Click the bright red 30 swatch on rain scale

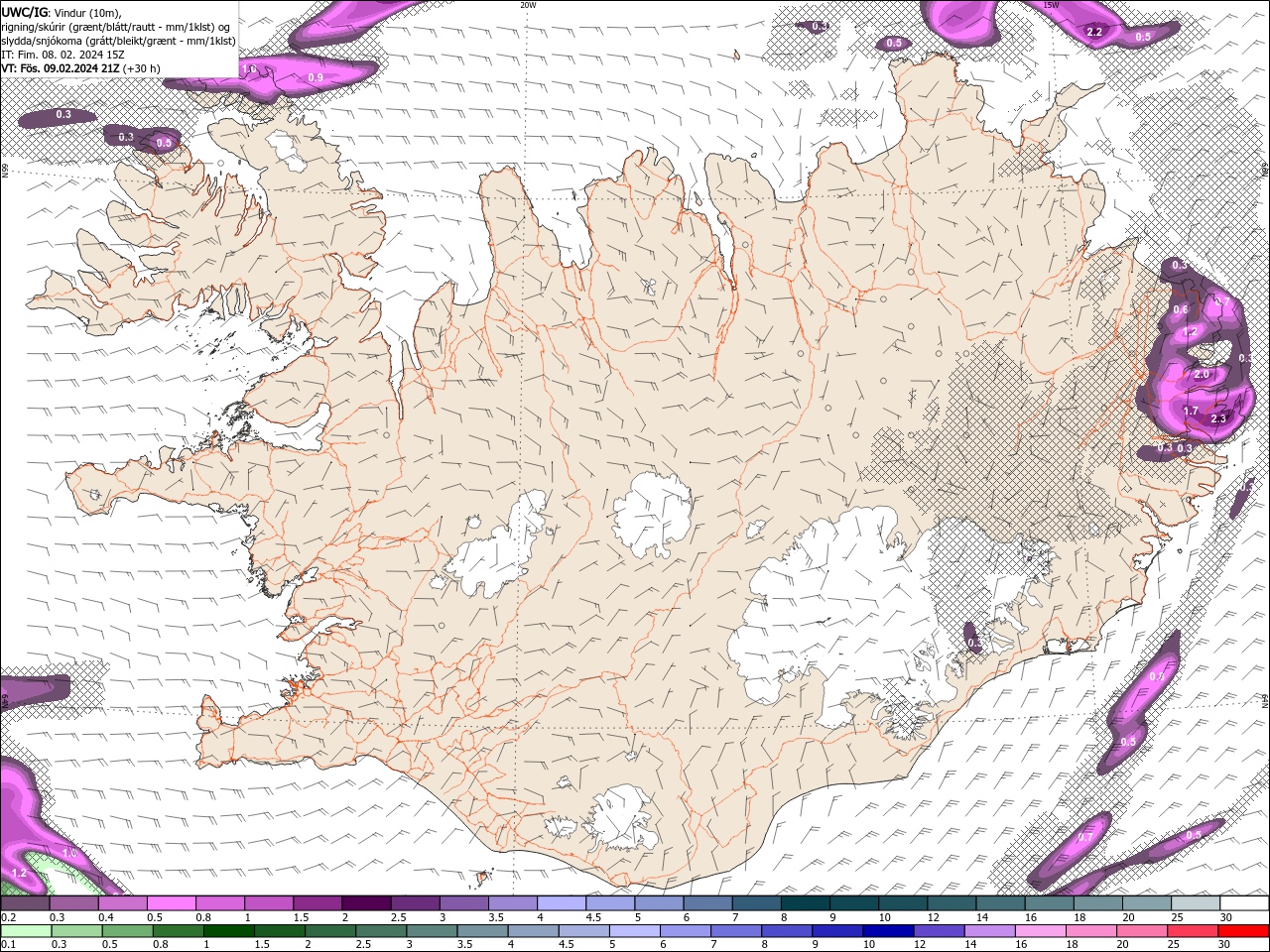coord(1244,931)
